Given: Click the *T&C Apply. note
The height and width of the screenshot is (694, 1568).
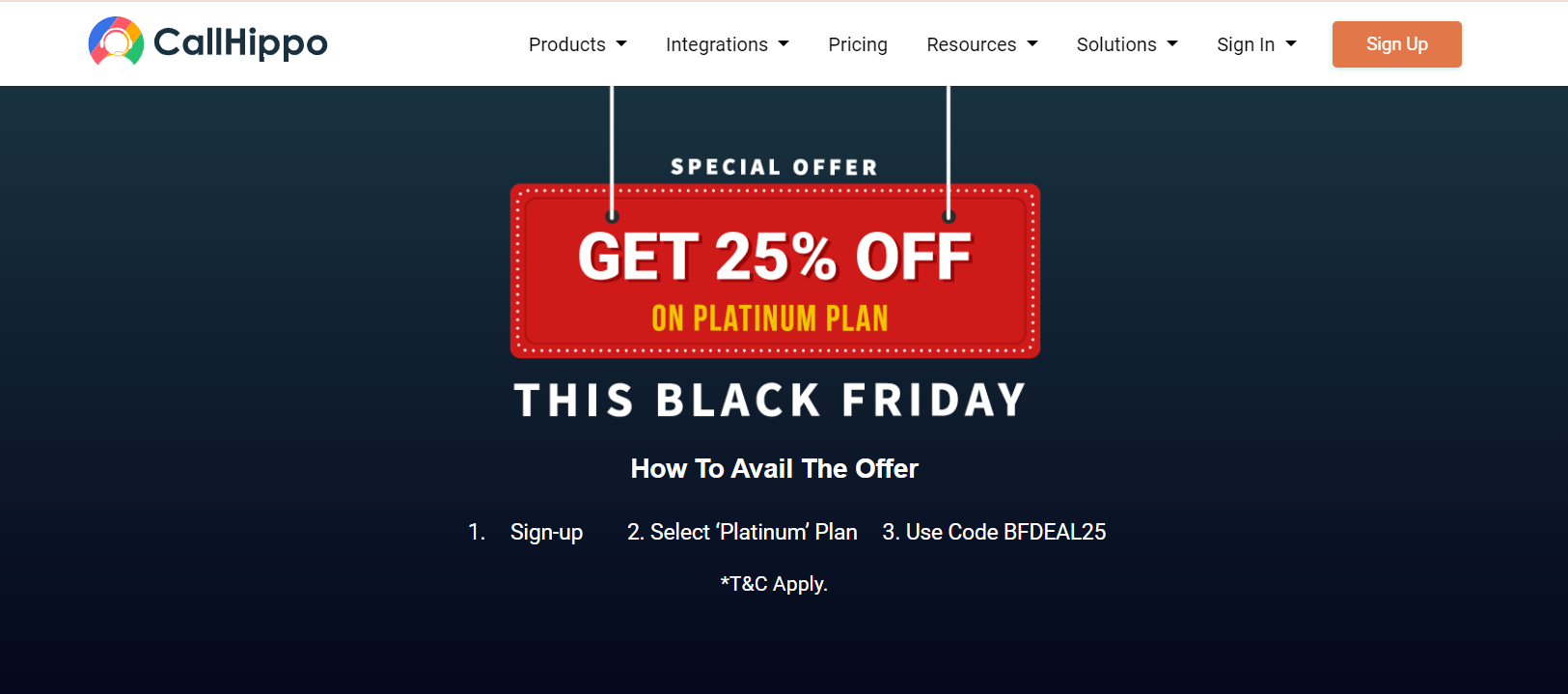Looking at the screenshot, I should tap(774, 584).
